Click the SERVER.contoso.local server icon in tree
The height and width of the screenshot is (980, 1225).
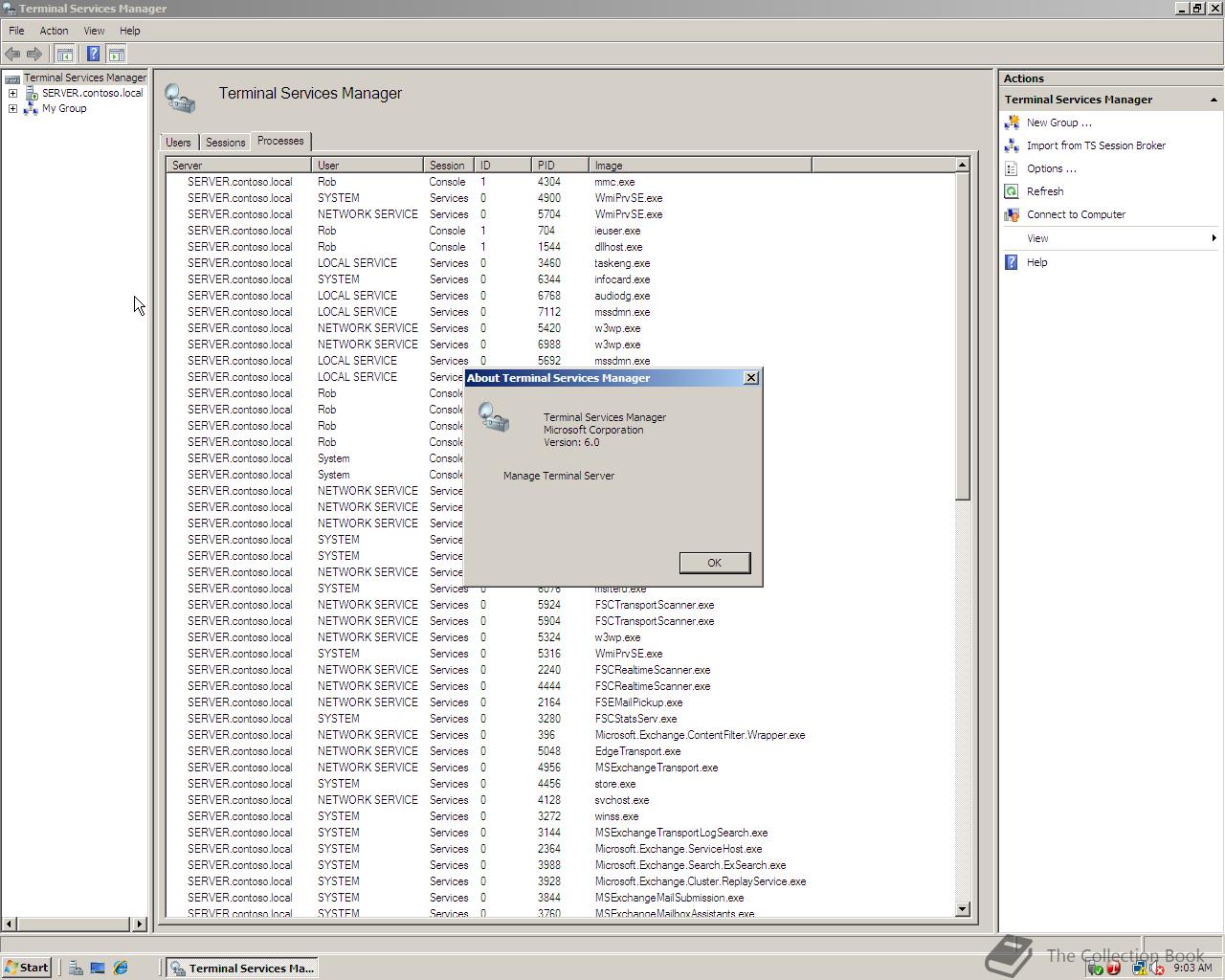32,93
